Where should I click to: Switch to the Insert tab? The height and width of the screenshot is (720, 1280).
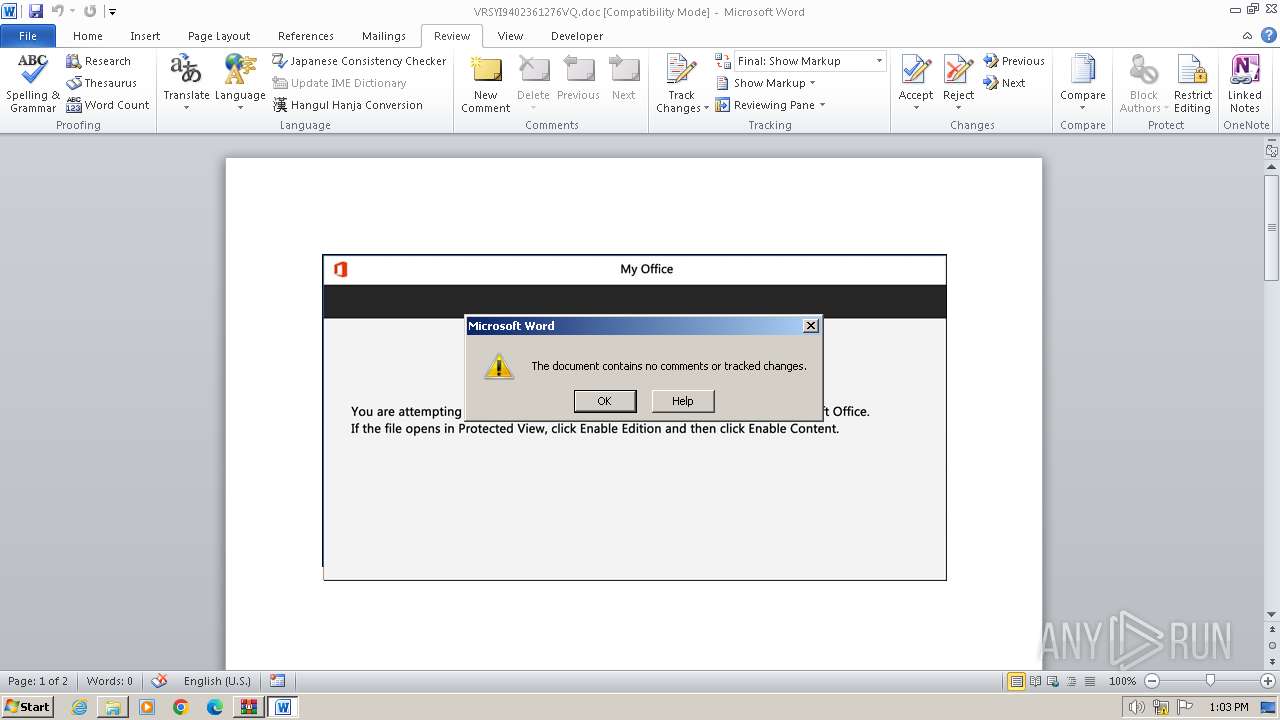pyautogui.click(x=145, y=36)
